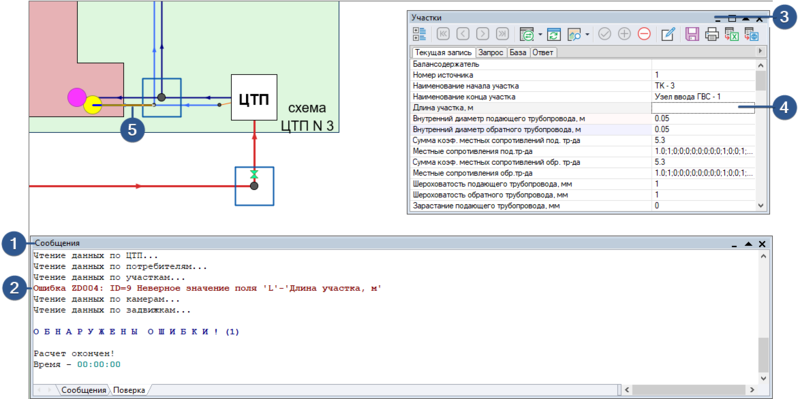Go to the next record arrow
Image resolution: width=800 pixels, height=399 pixels.
(x=482, y=34)
